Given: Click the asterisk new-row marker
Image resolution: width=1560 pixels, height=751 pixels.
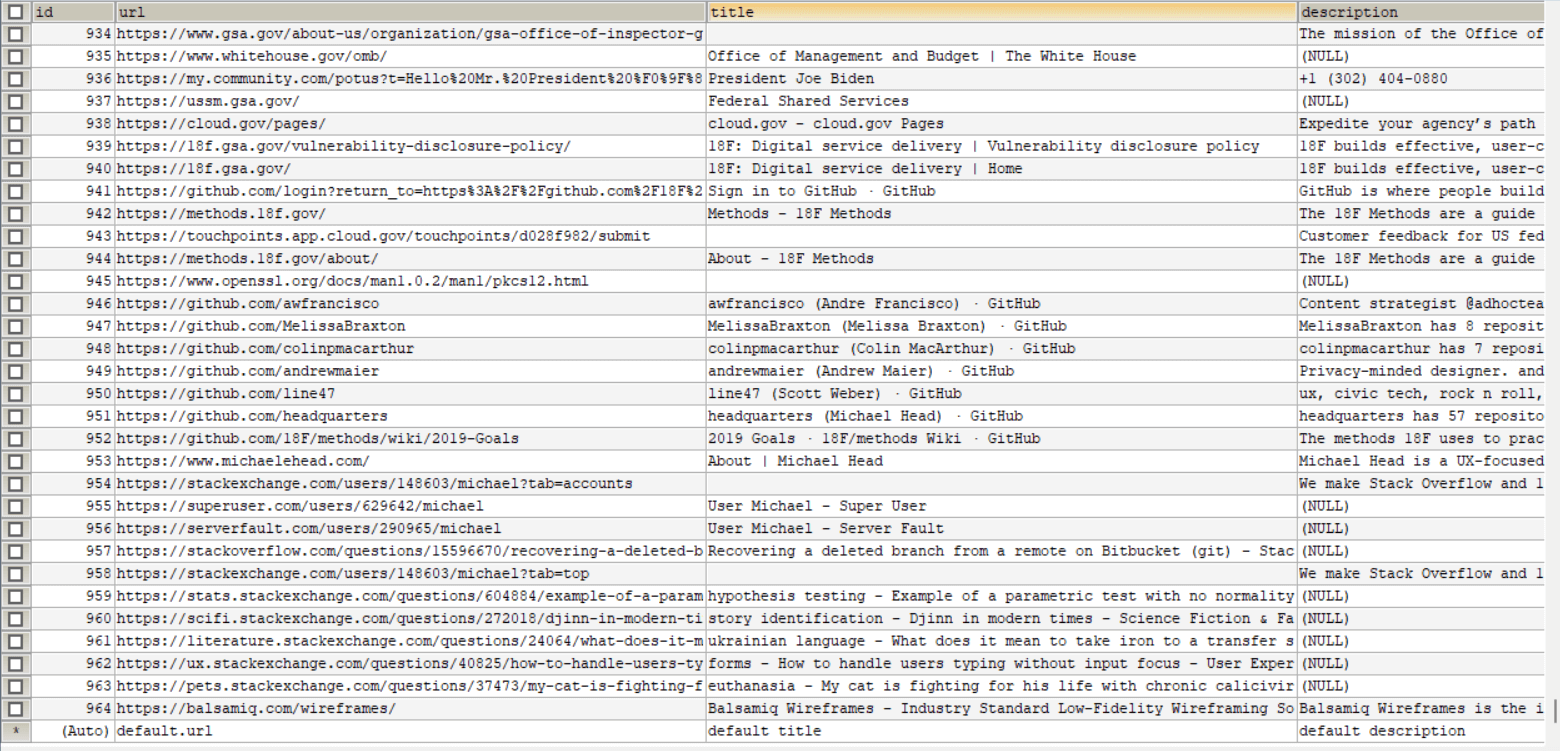Looking at the screenshot, I should (15, 731).
